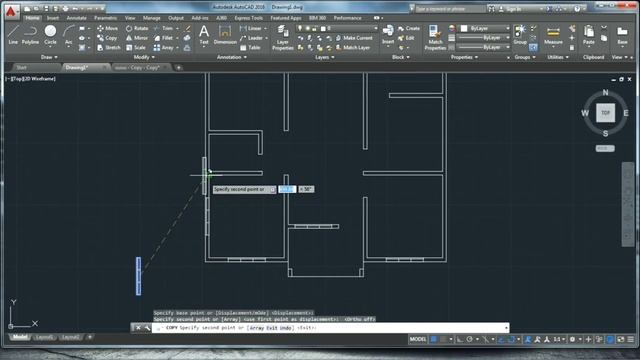Activate the Trim tool
This screenshot has width=640, height=360.
click(164, 28)
